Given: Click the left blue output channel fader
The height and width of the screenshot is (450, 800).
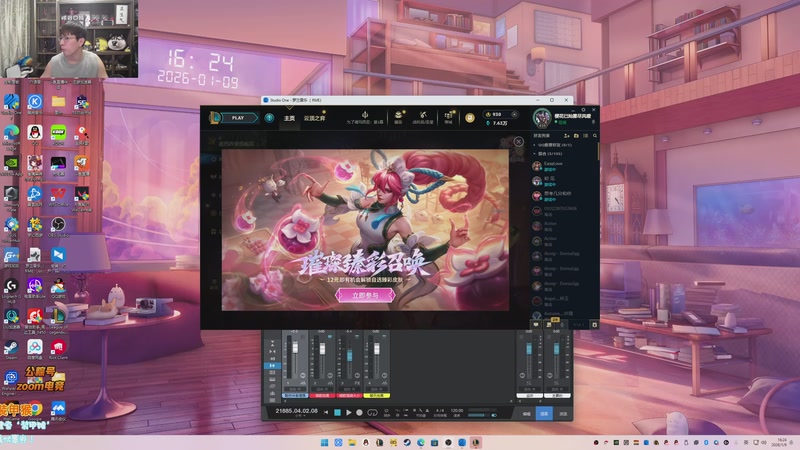Looking at the screenshot, I should pos(529,348).
